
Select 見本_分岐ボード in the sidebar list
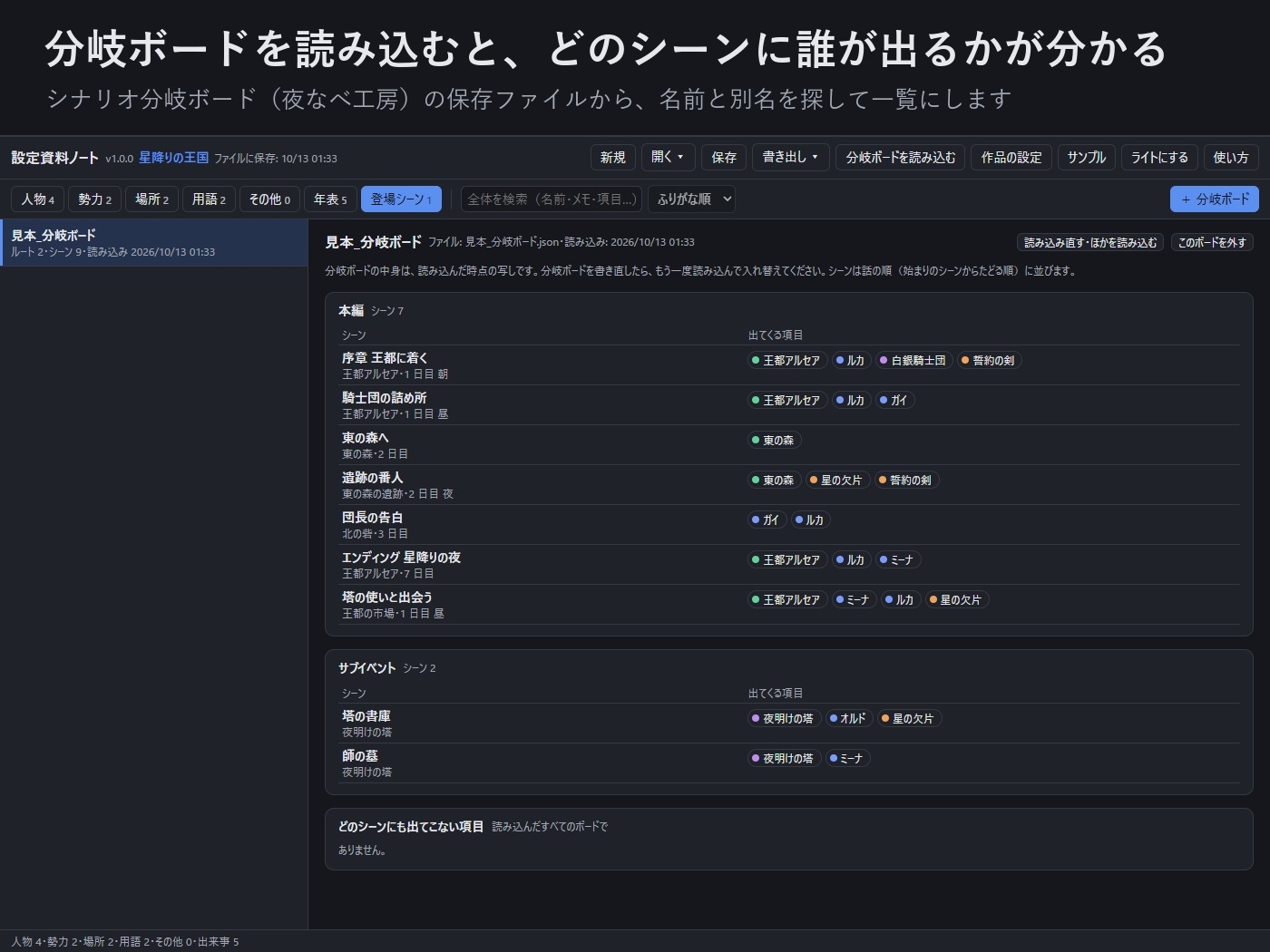154,243
